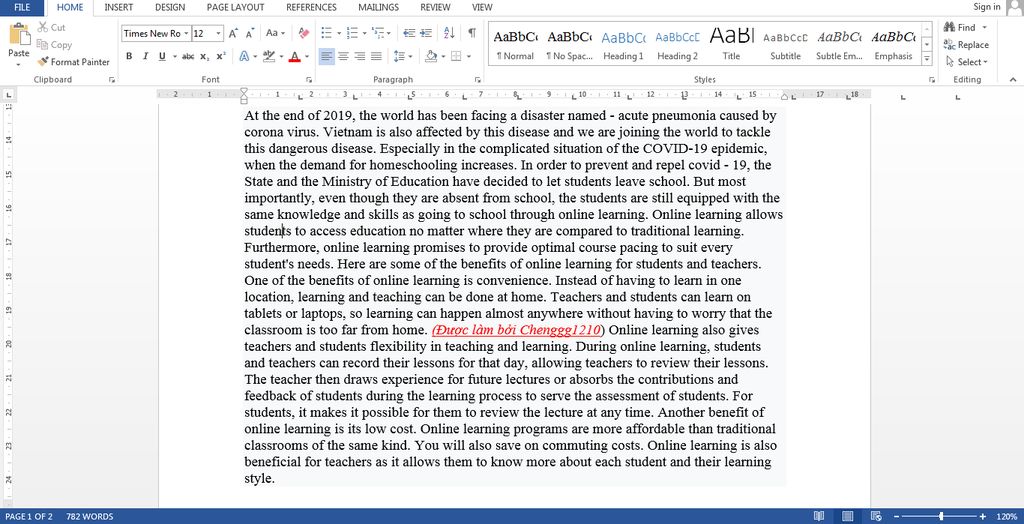Show or hide paragraph marks

point(472,33)
